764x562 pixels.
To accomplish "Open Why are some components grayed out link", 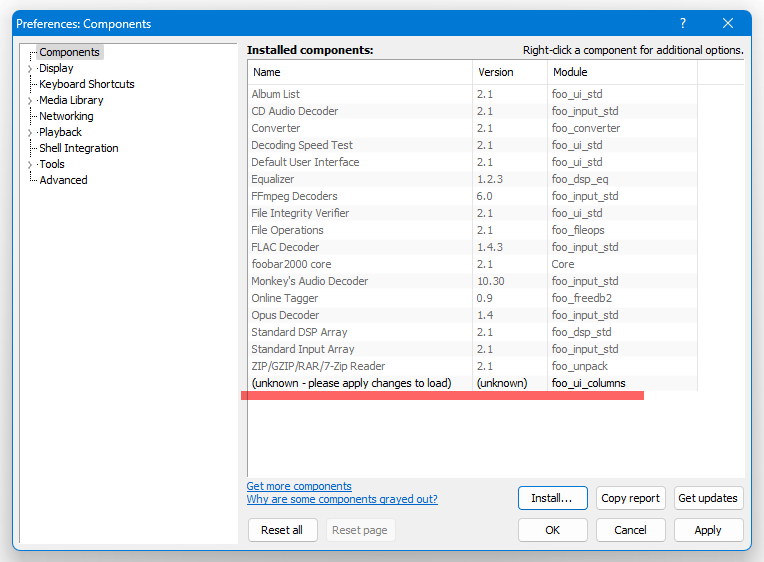I will click(x=342, y=499).
